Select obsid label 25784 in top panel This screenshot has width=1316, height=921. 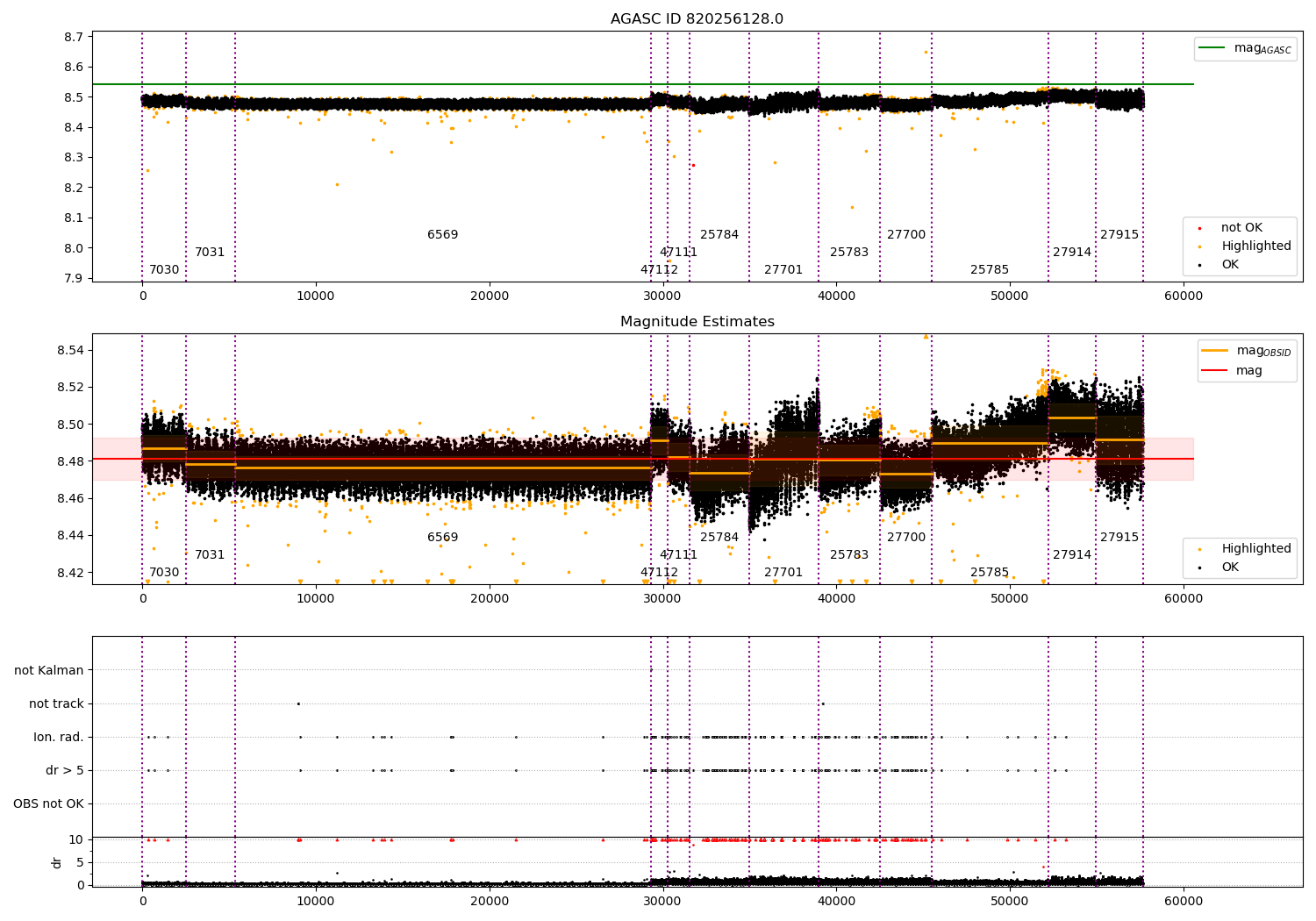(x=719, y=235)
